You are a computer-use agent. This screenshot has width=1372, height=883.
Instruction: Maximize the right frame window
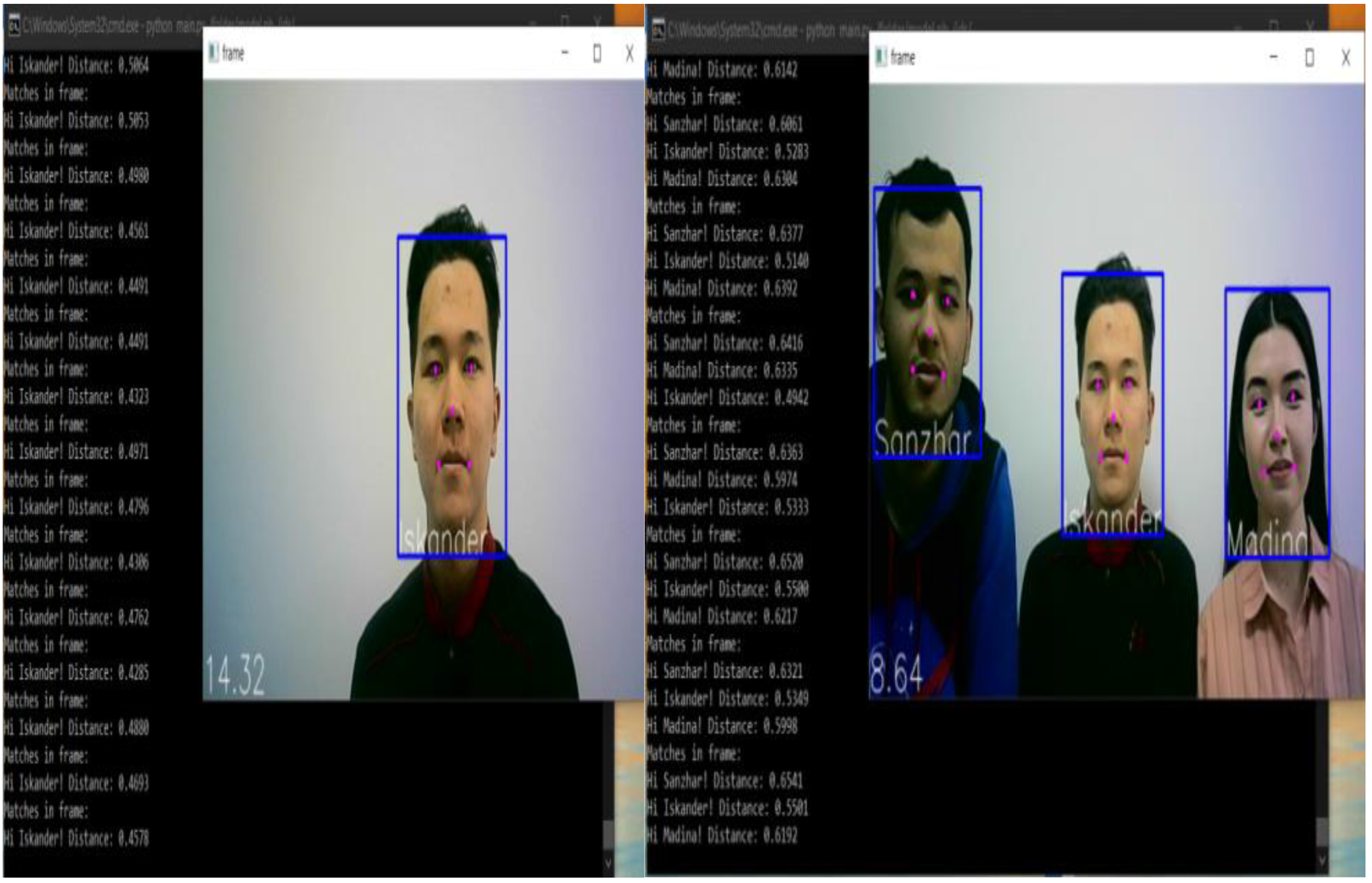tap(1310, 57)
